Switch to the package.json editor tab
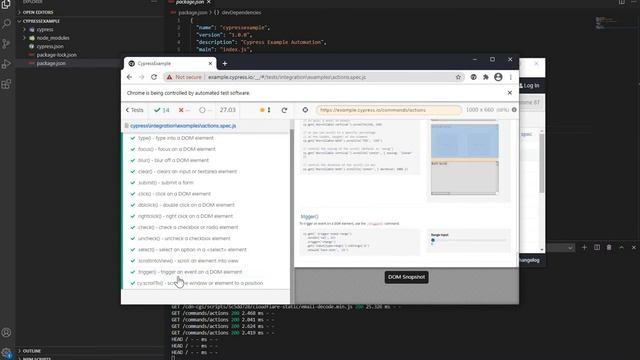The image size is (640, 360). 189,2
